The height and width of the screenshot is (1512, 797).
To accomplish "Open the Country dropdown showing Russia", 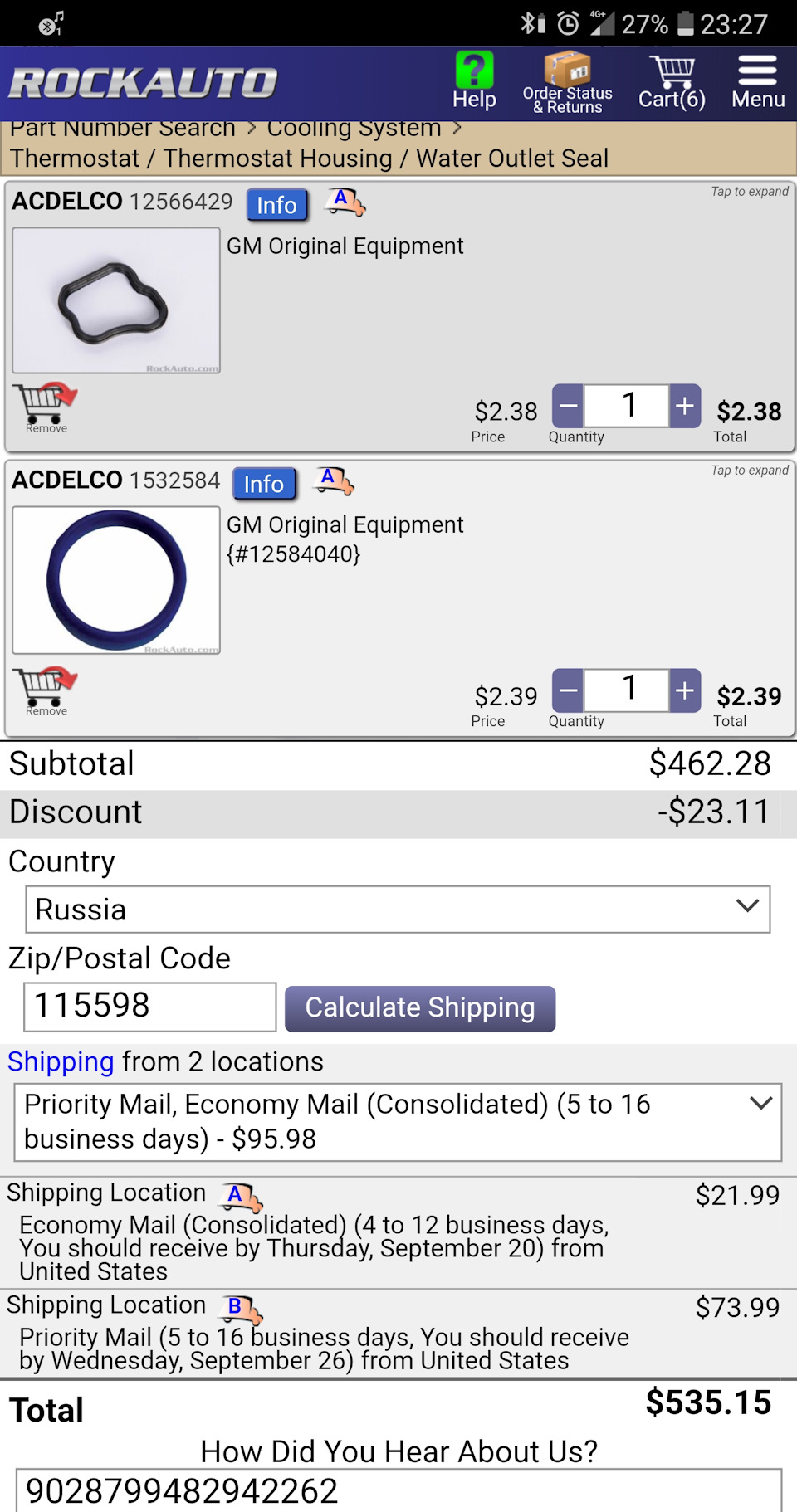I will point(398,910).
